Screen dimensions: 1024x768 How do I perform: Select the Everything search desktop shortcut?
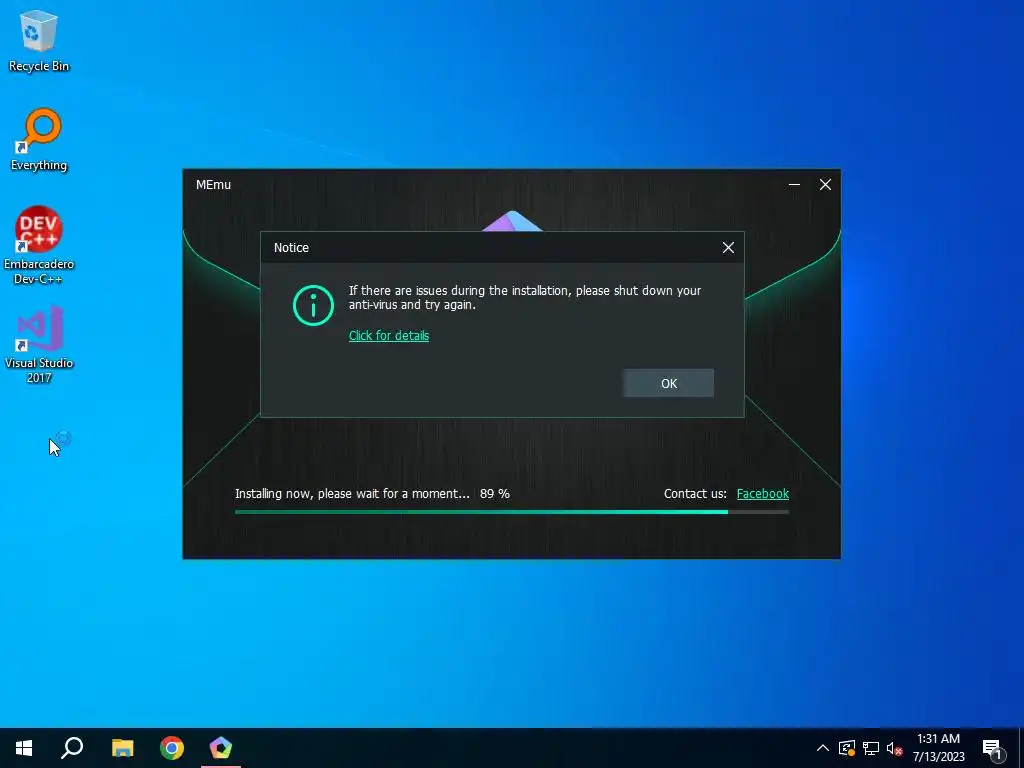(x=39, y=140)
